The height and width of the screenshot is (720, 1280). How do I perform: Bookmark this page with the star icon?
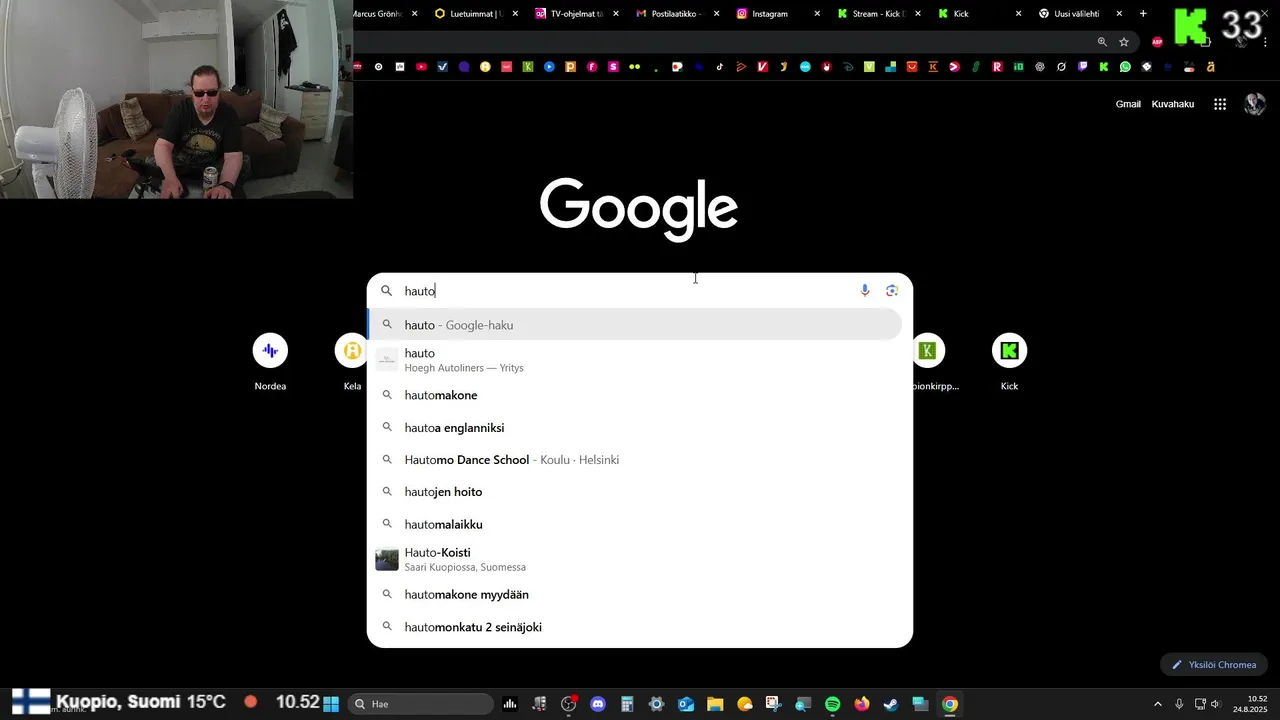pos(1124,42)
